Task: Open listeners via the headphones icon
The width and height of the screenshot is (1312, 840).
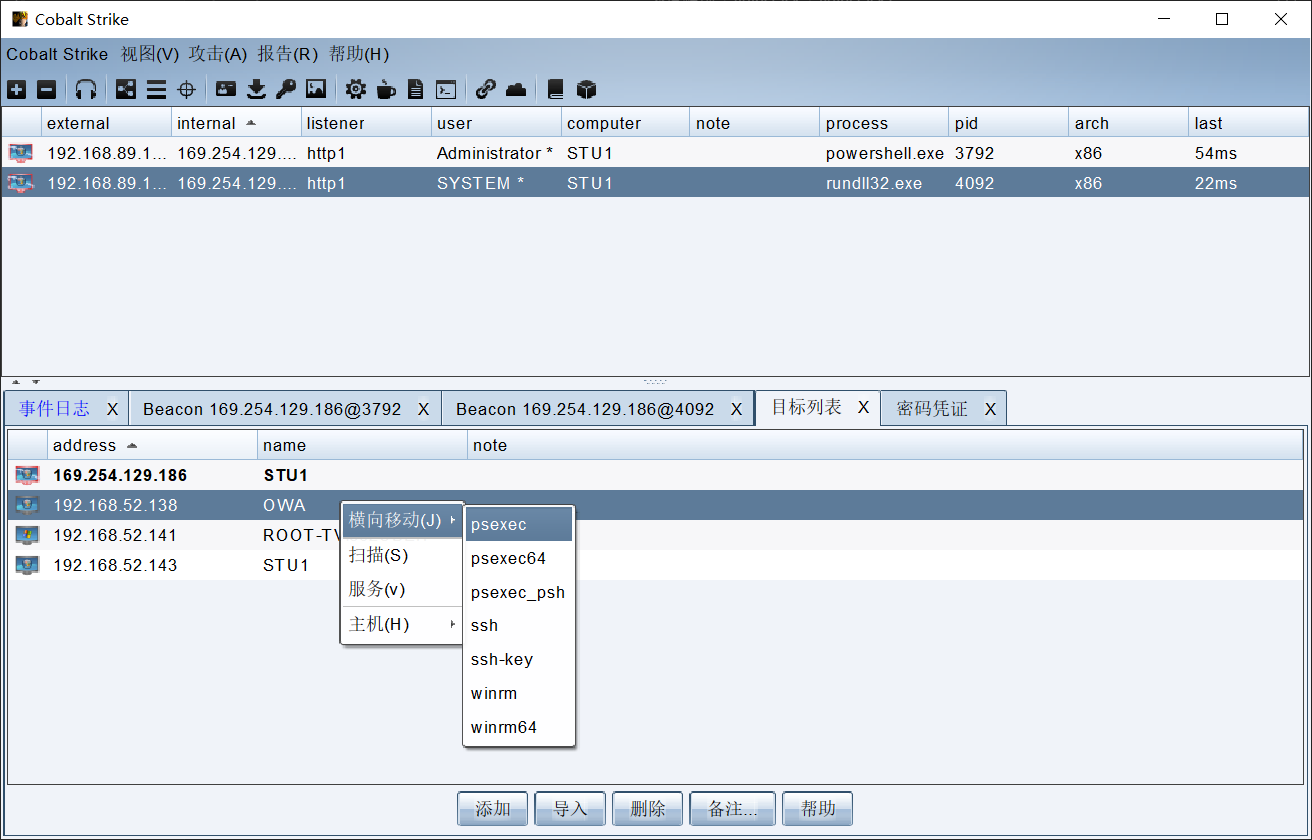Action: (86, 90)
